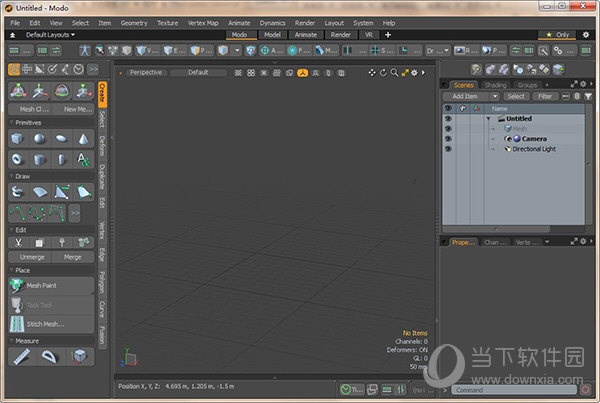Select the Cylinder primitive tool

tap(39, 159)
